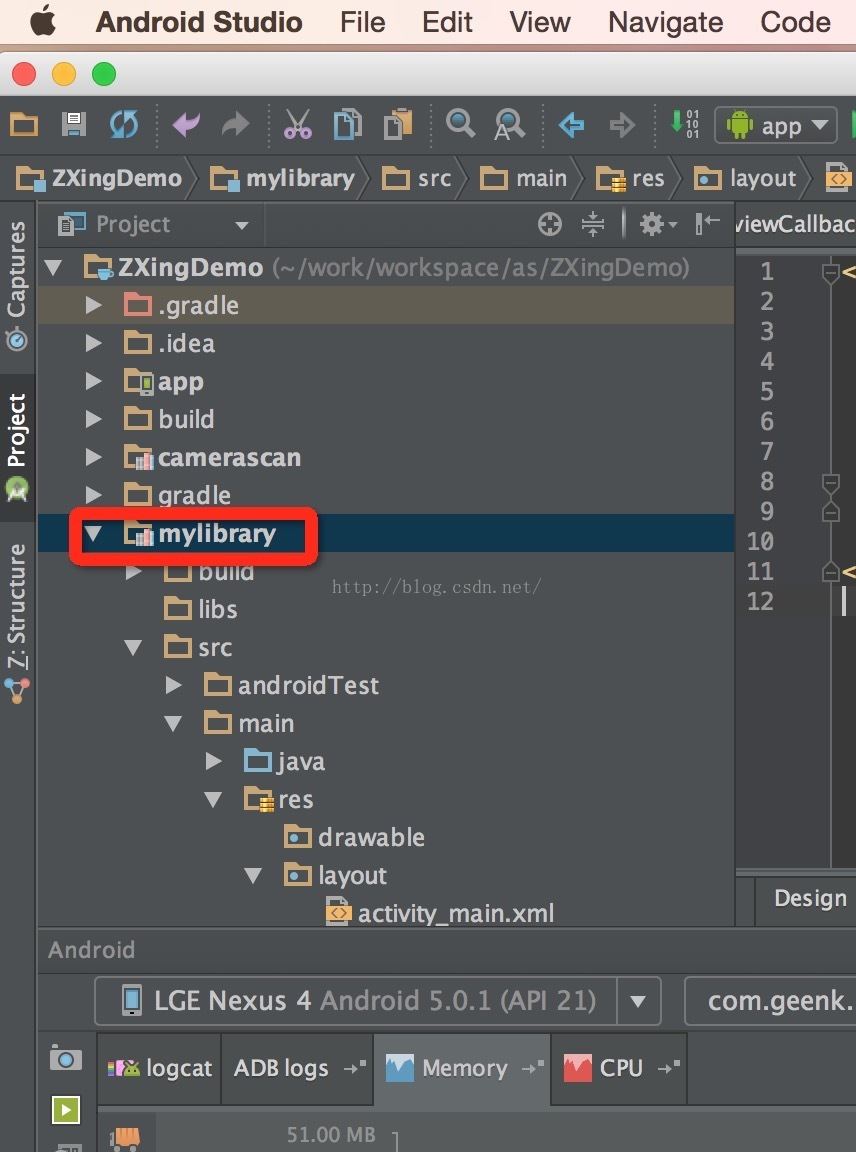
Task: Expand the .idea folder
Action: [93, 343]
